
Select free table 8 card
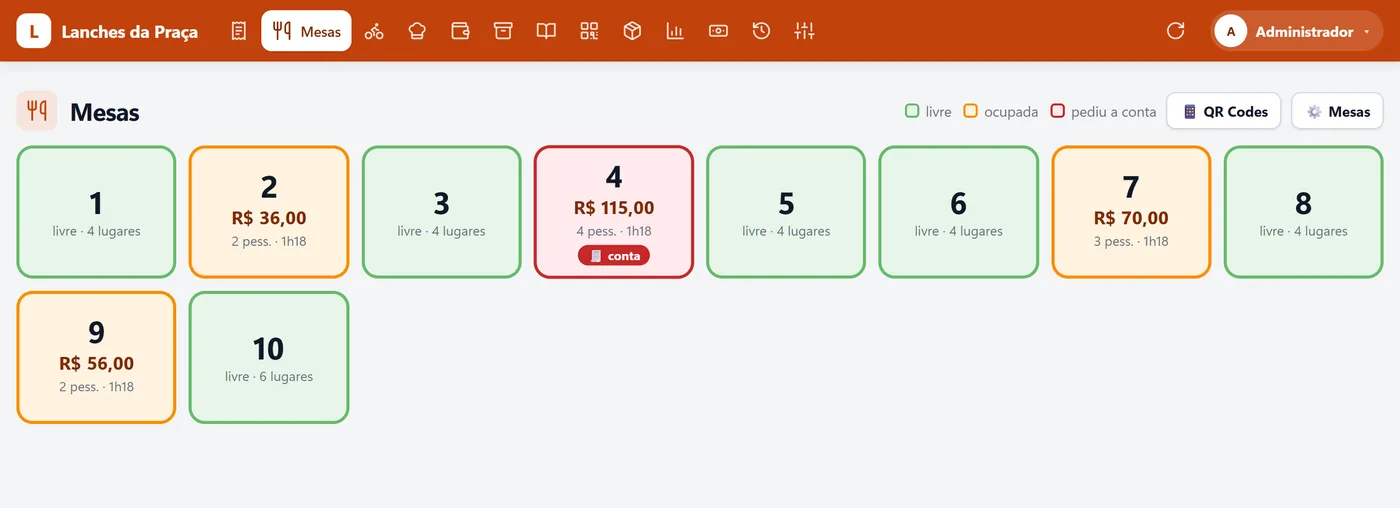1304,212
